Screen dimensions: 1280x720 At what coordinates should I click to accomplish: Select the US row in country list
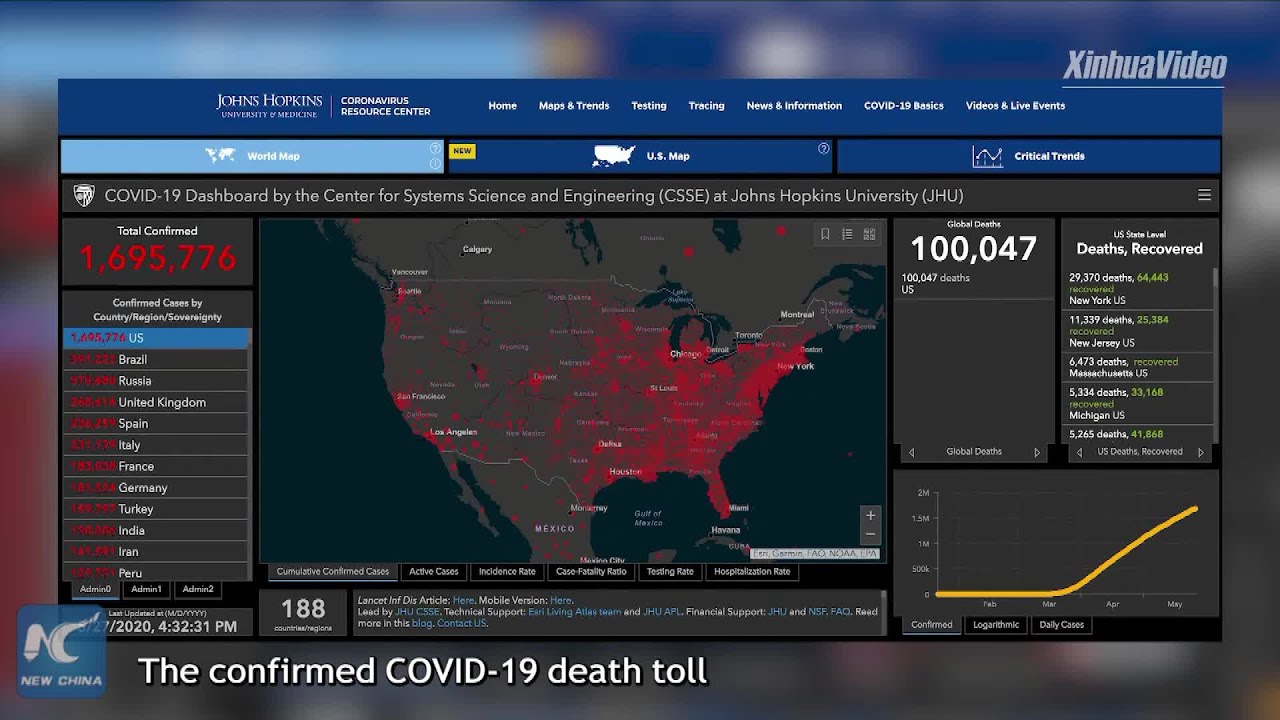coord(156,338)
